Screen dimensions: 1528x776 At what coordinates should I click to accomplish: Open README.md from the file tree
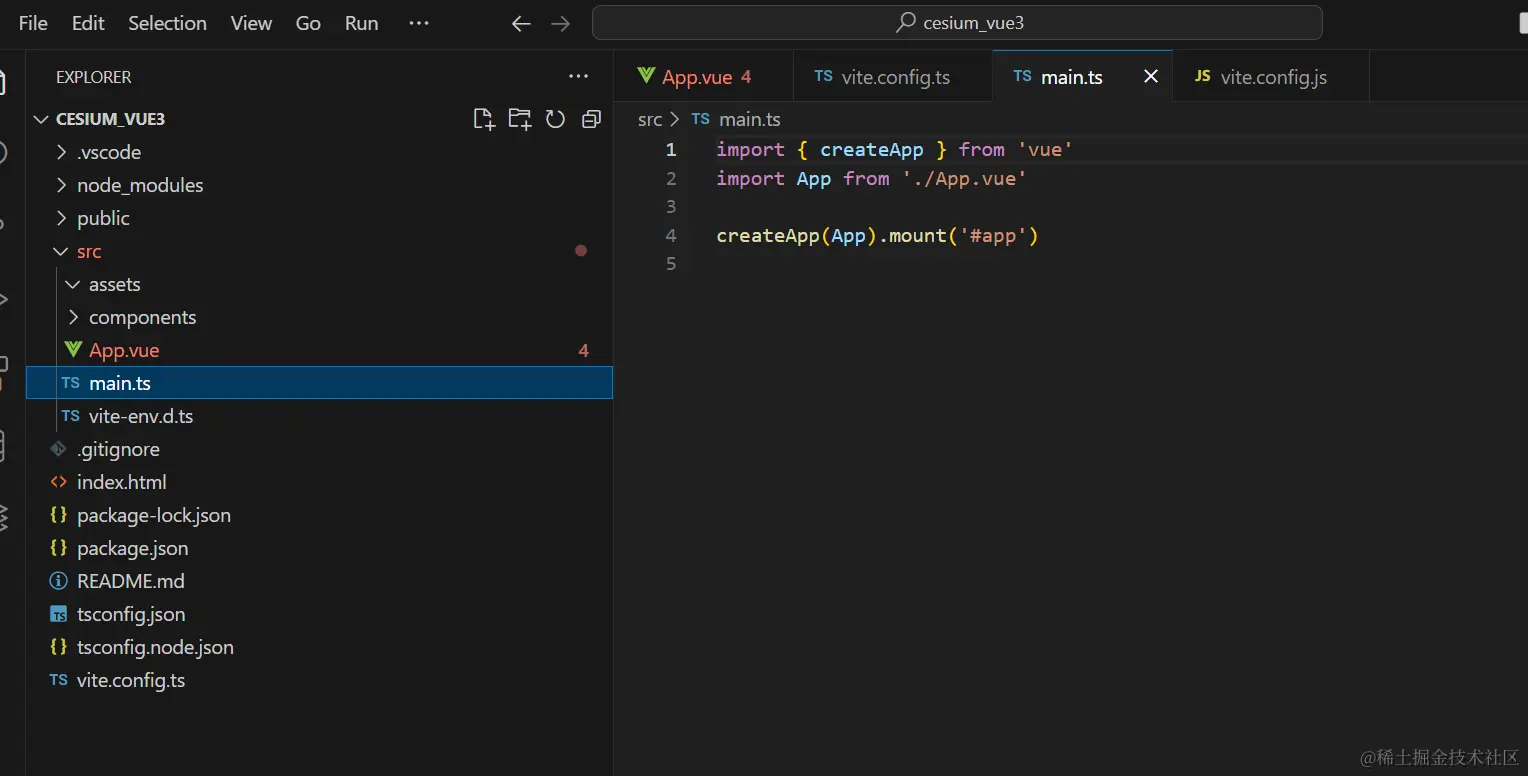pyautogui.click(x=319, y=581)
